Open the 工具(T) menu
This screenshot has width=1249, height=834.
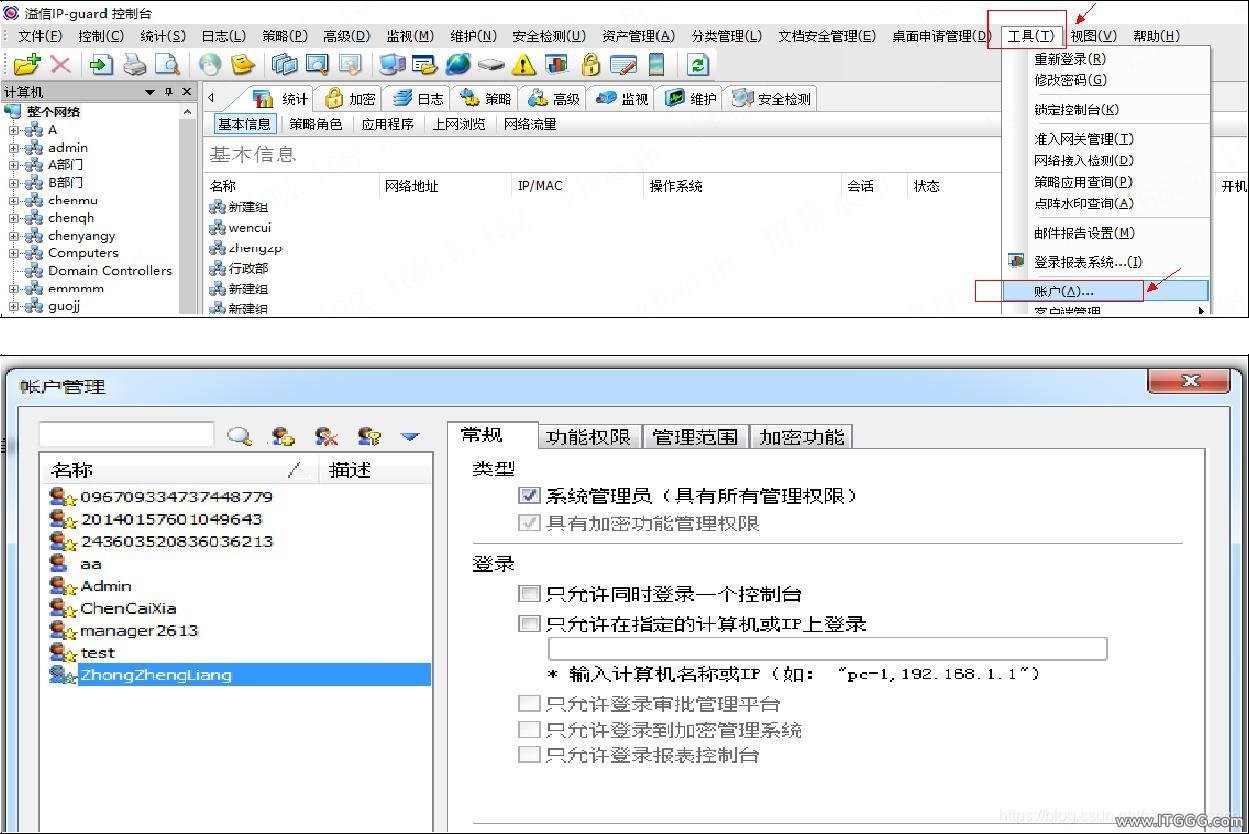[1030, 36]
